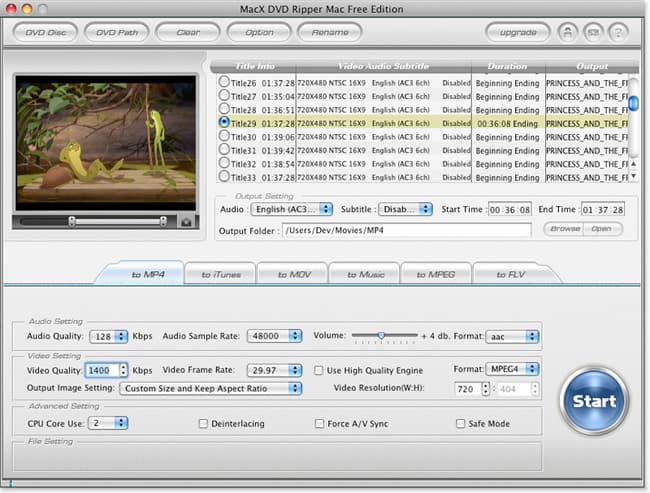Toggle the Safe Mode checkbox

coord(460,424)
